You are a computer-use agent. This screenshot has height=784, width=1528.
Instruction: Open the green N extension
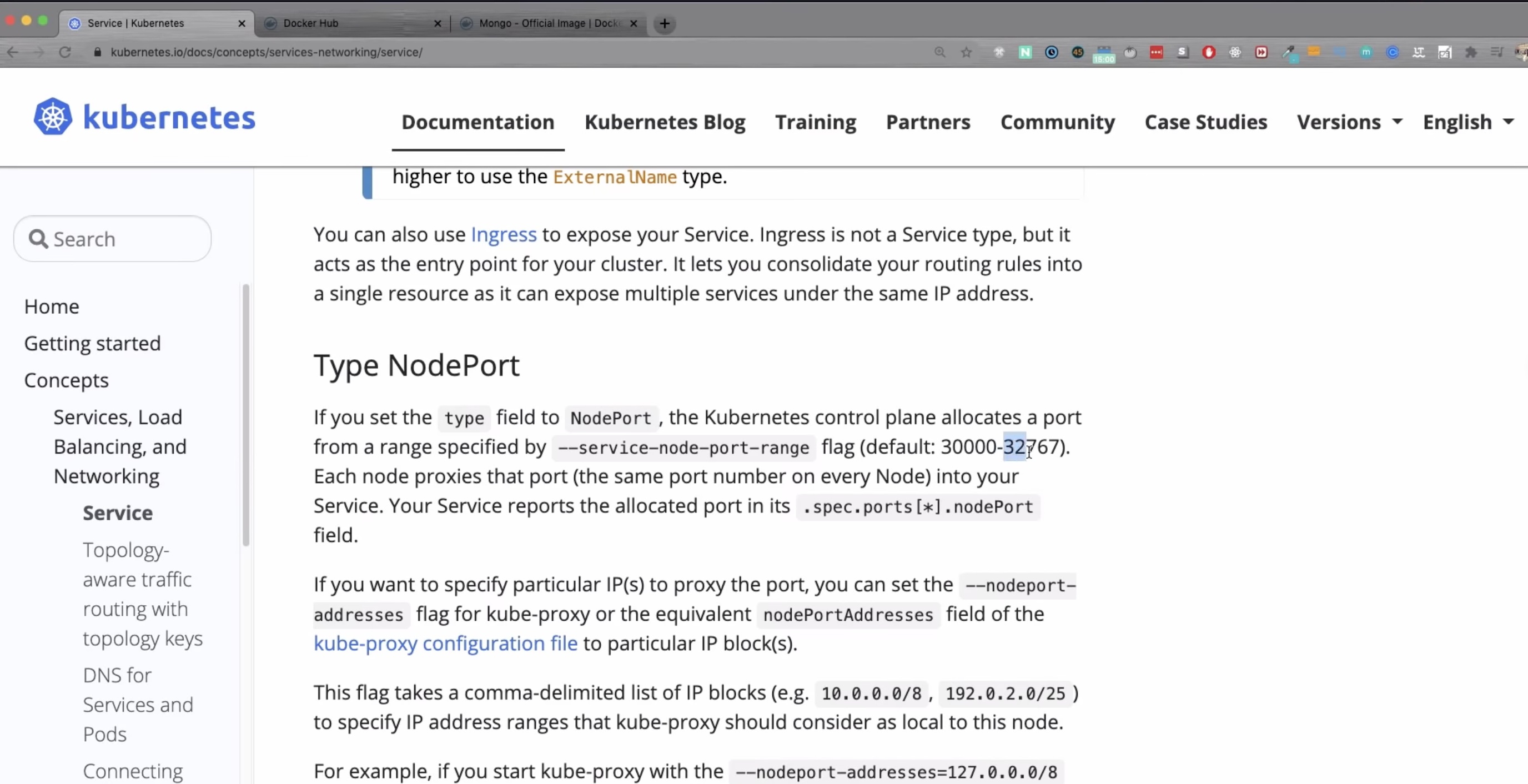click(1025, 52)
